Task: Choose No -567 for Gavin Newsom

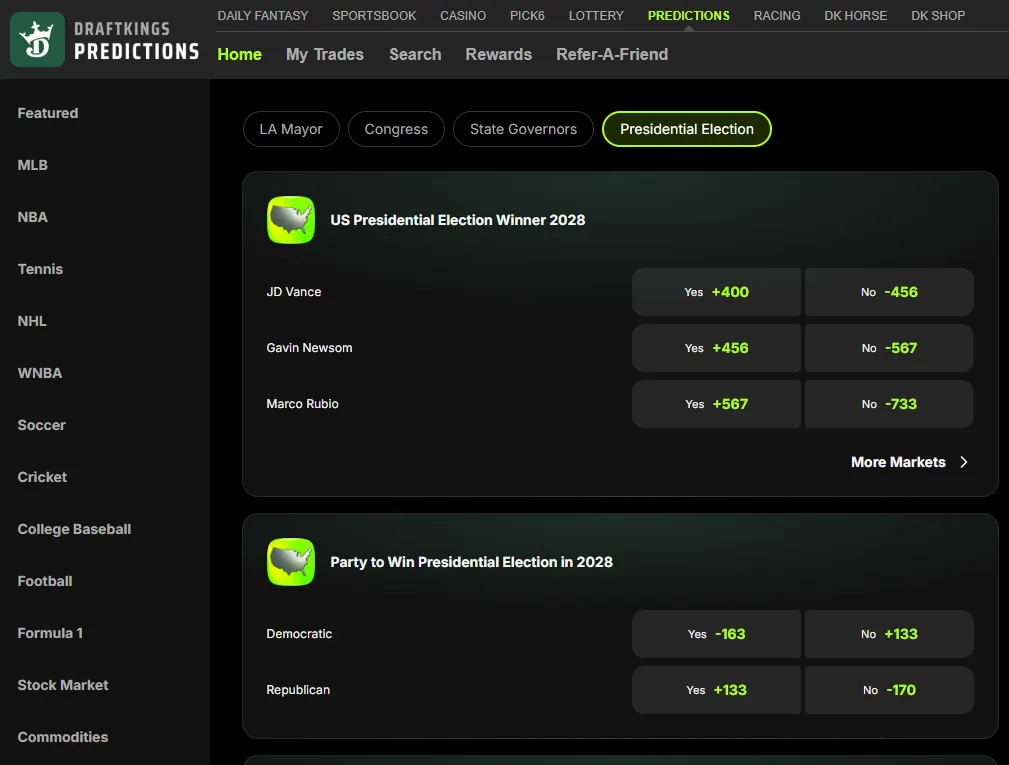Action: (x=889, y=348)
